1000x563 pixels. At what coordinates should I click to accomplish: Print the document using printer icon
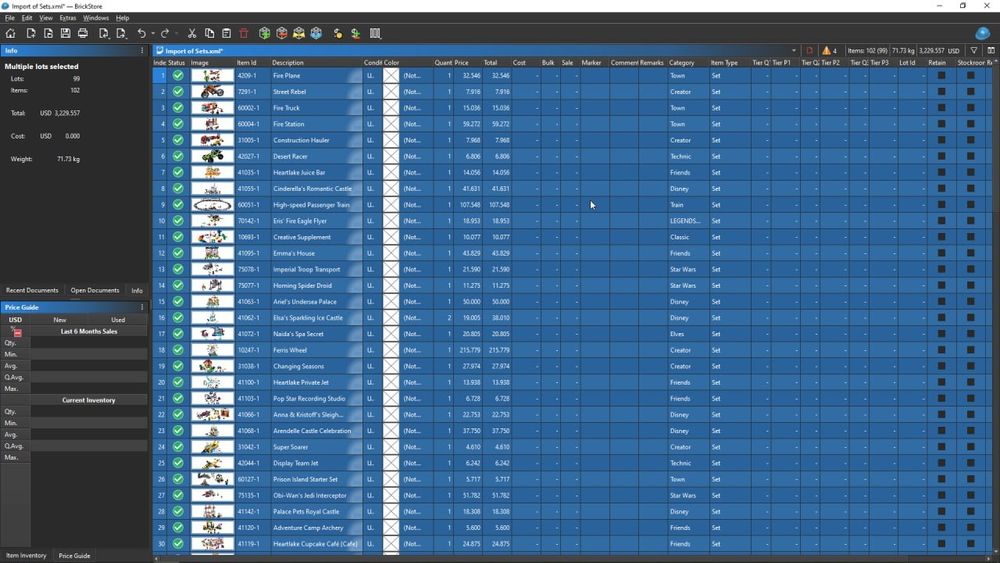(x=83, y=33)
